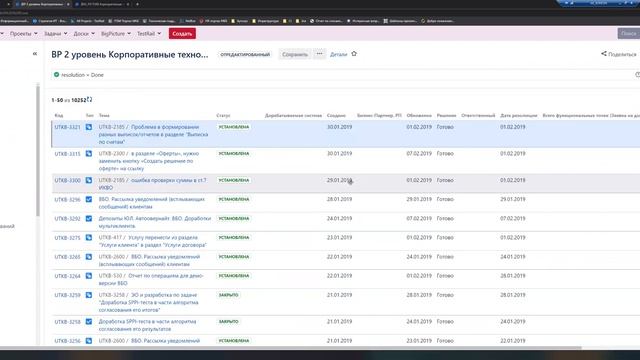Viewport: 640px width, 360px height.
Task: Click the Поиск search field
Action: (629, 33)
